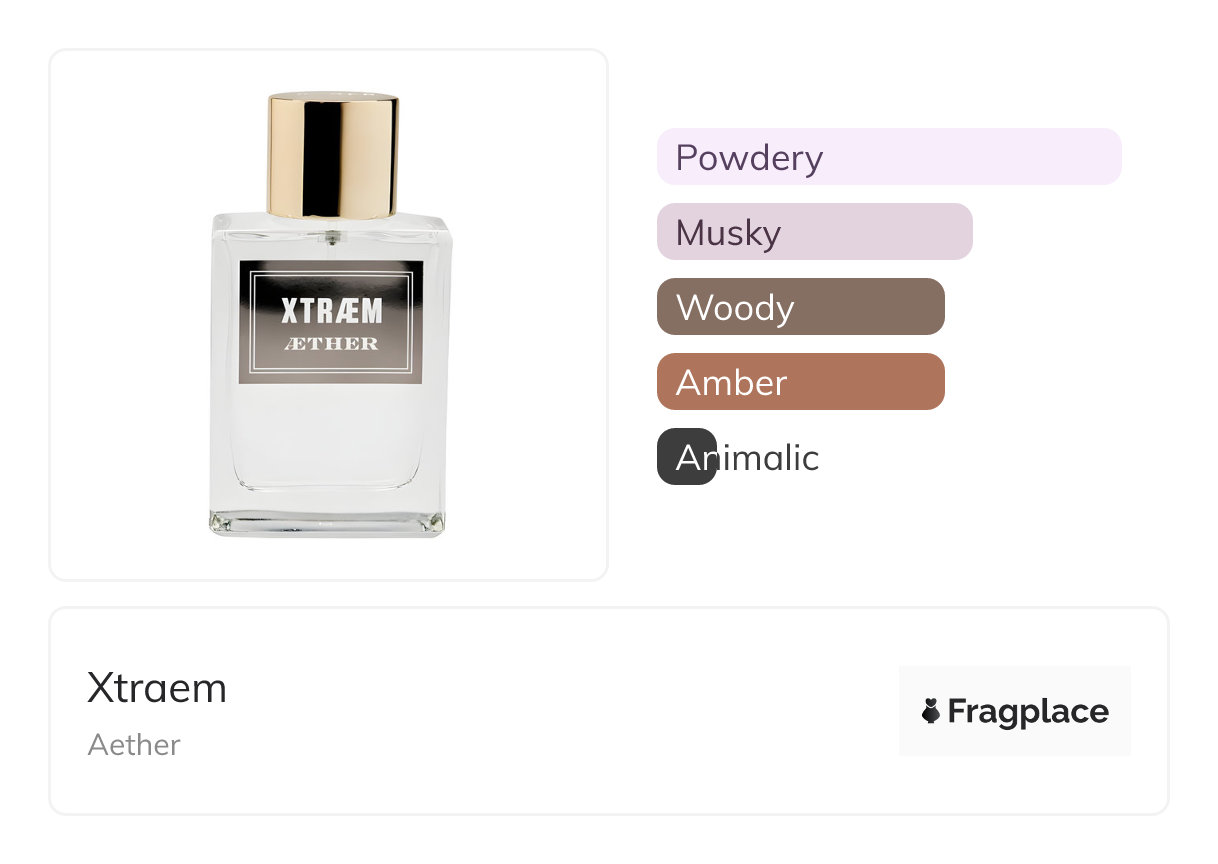Click the thick glass base of the bottle
Image resolution: width=1218 pixels, height=864 pixels.
point(327,523)
